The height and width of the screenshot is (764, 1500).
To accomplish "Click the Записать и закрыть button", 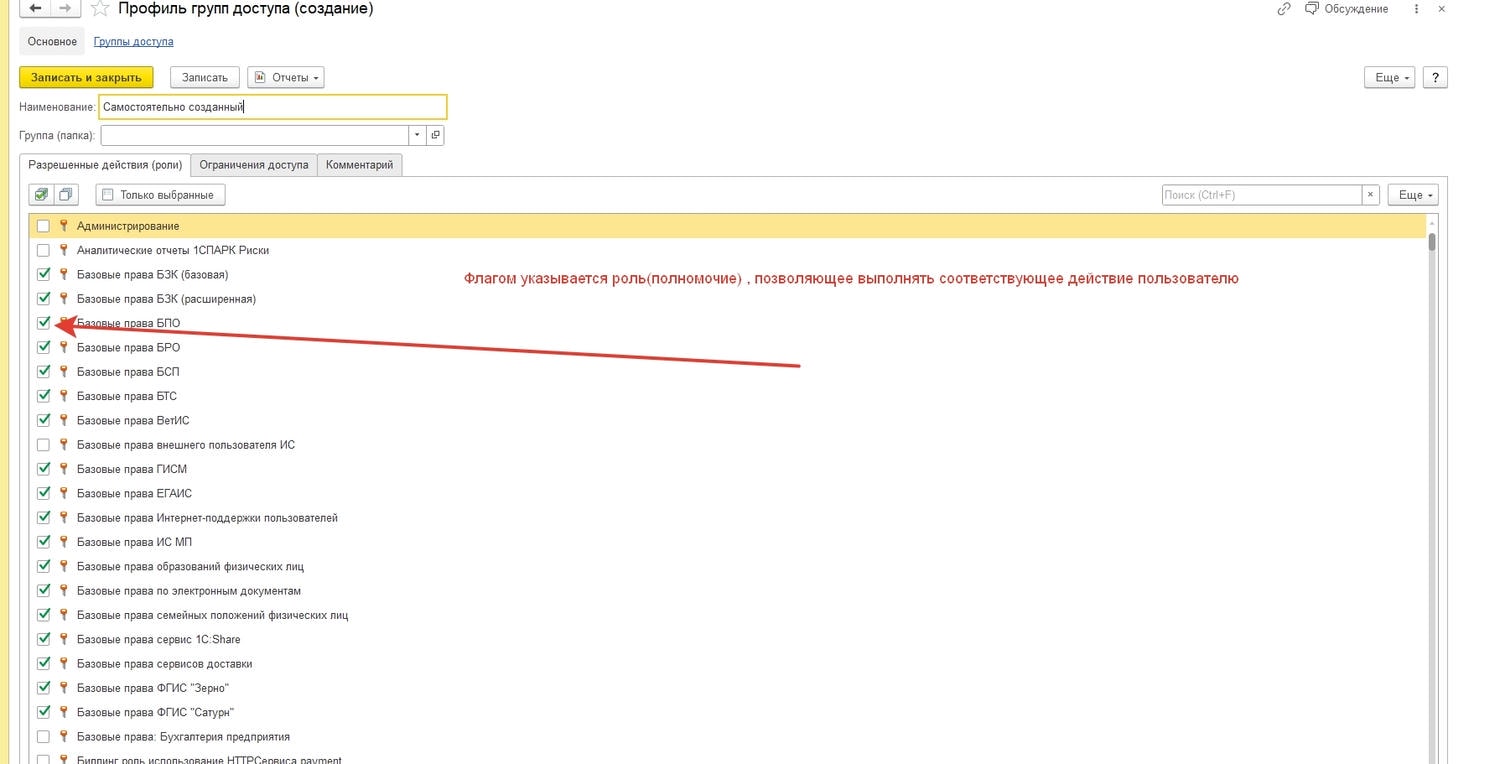I will tap(86, 77).
